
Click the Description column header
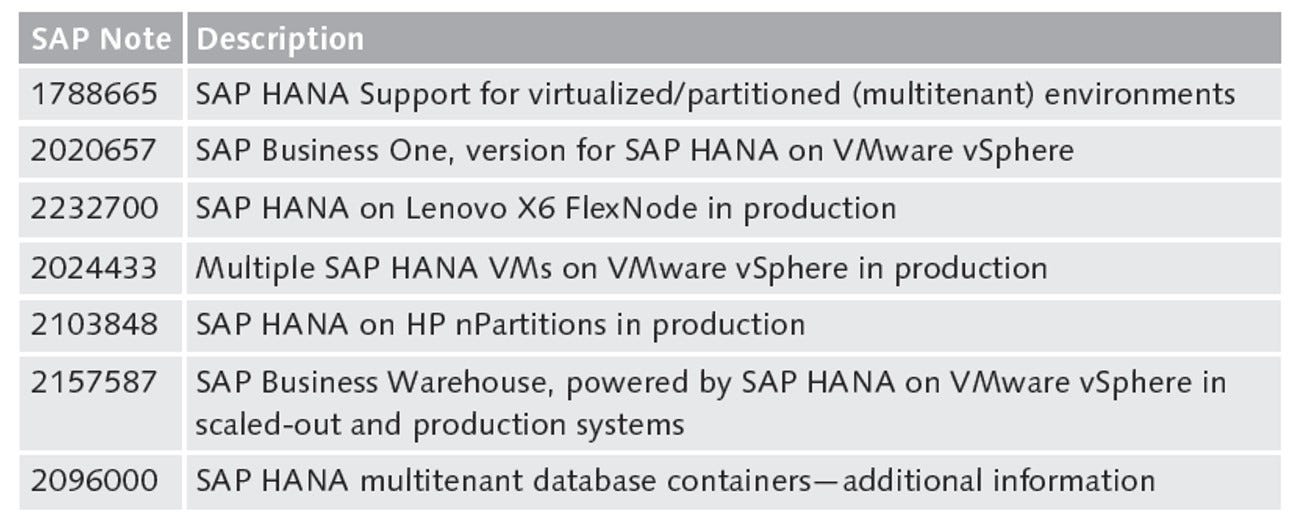point(280,39)
